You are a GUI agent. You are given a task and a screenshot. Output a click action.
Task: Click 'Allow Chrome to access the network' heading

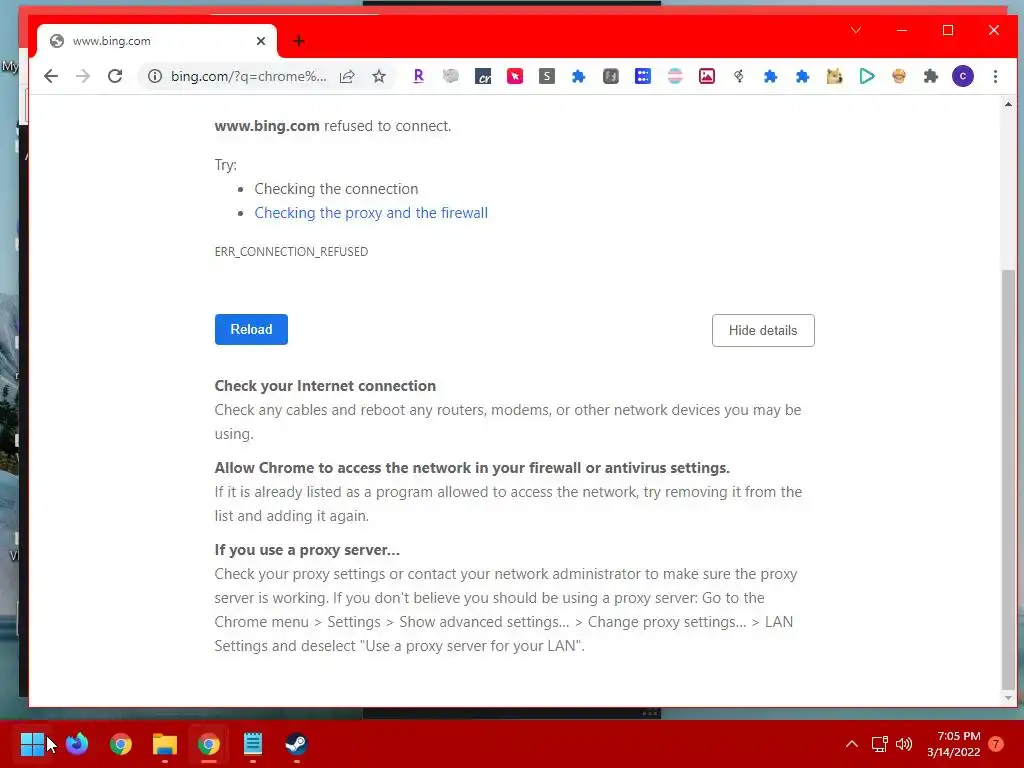coord(472,468)
